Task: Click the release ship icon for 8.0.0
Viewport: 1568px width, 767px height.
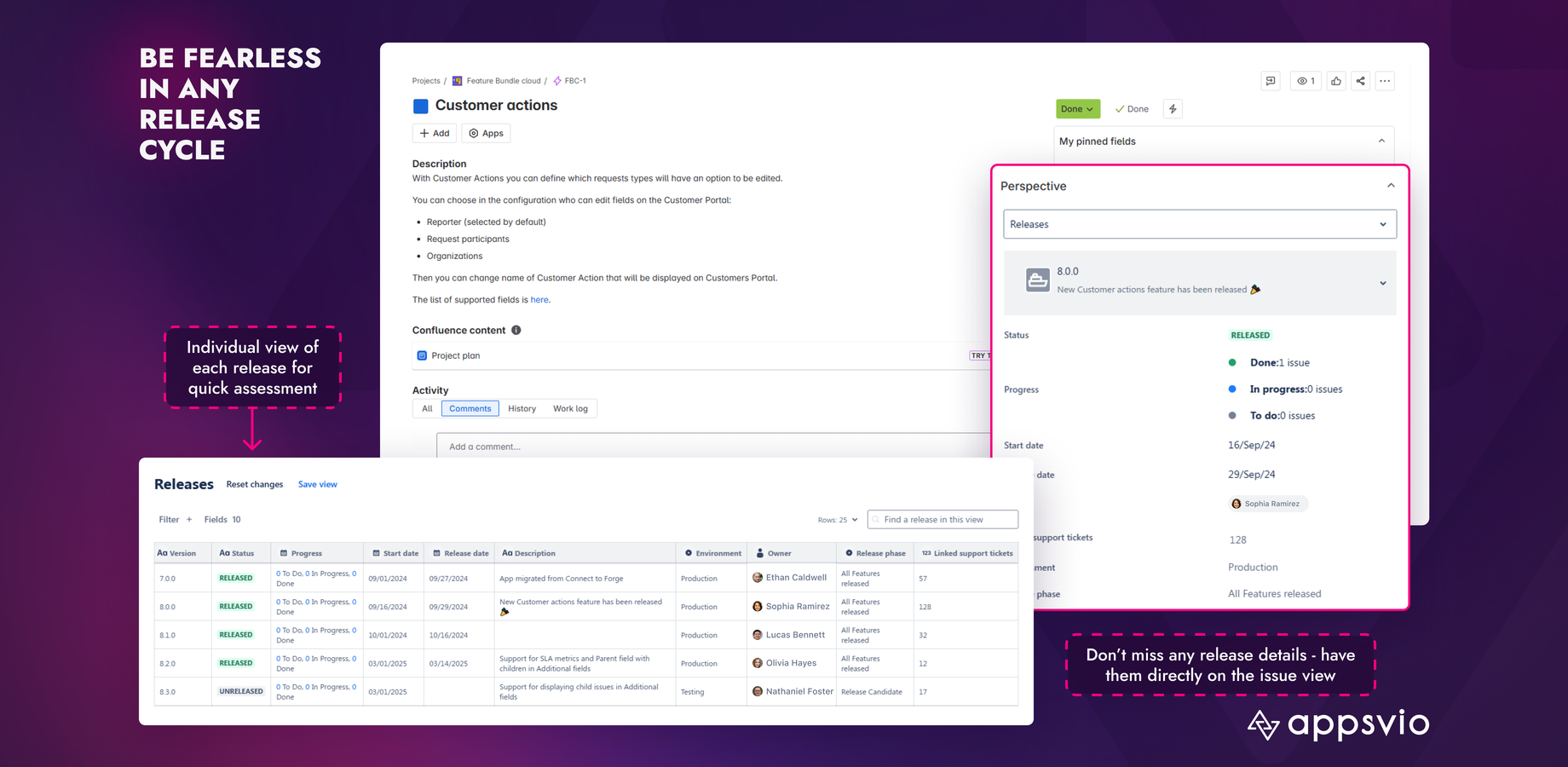Action: pyautogui.click(x=1038, y=280)
